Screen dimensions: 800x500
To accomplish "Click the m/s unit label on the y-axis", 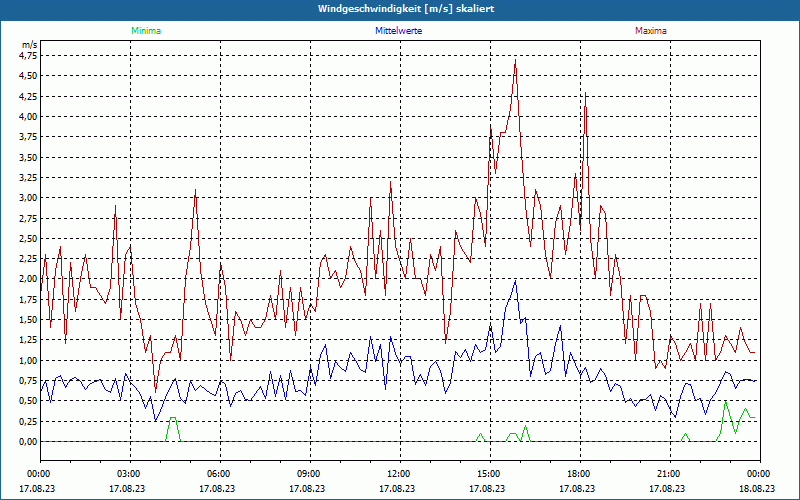I will 29,45.
